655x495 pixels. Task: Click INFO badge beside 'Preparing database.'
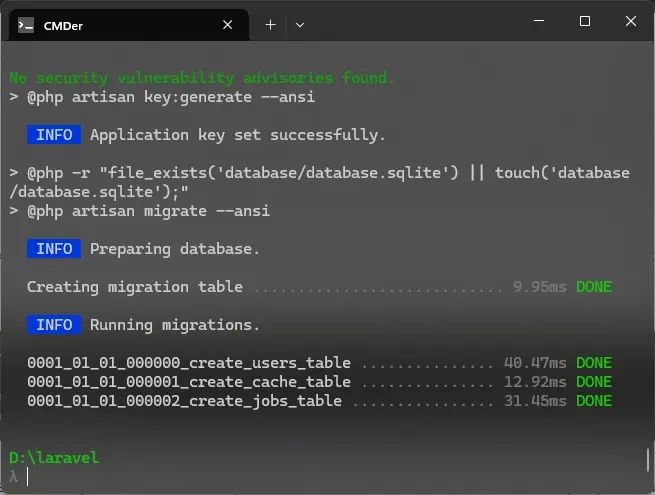point(54,249)
